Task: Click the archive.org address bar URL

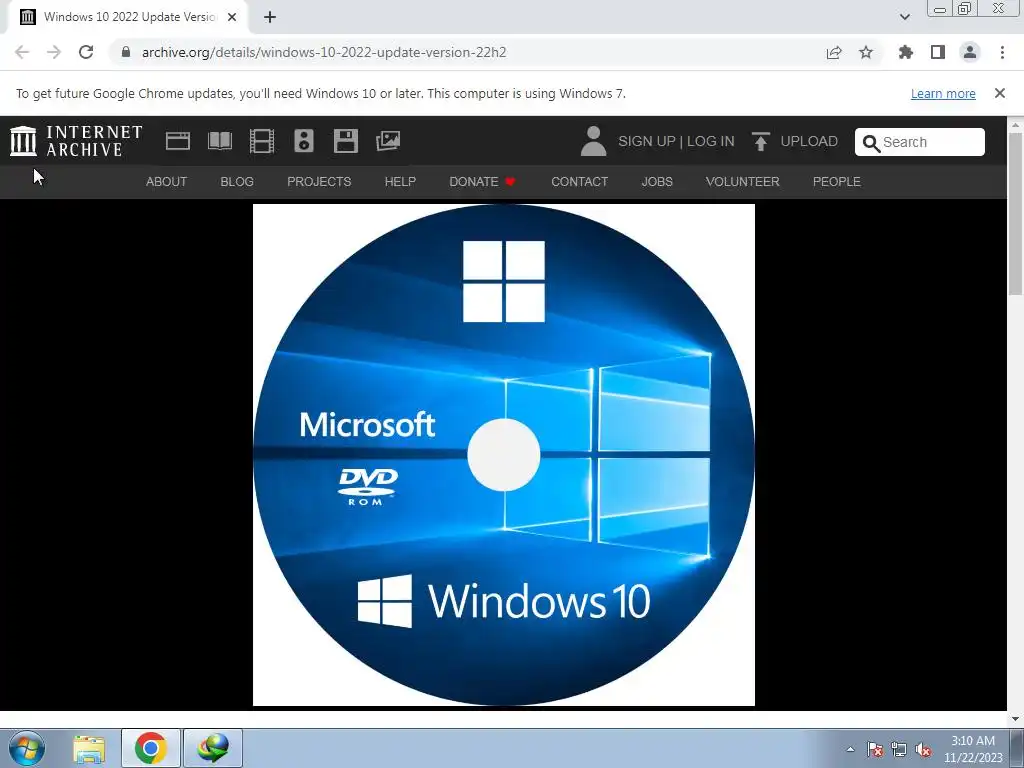Action: (324, 52)
